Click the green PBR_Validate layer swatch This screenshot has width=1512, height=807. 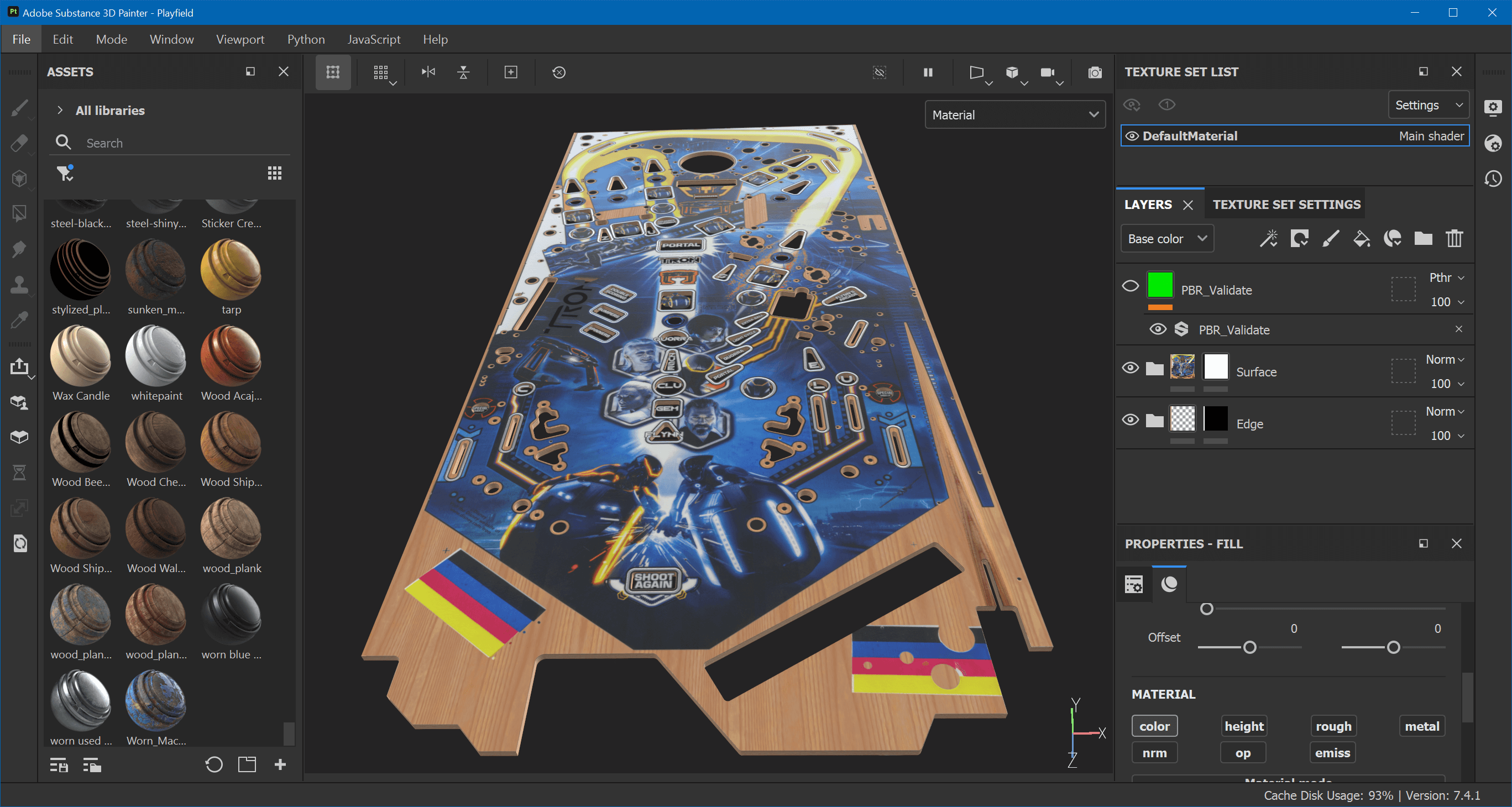(1160, 285)
